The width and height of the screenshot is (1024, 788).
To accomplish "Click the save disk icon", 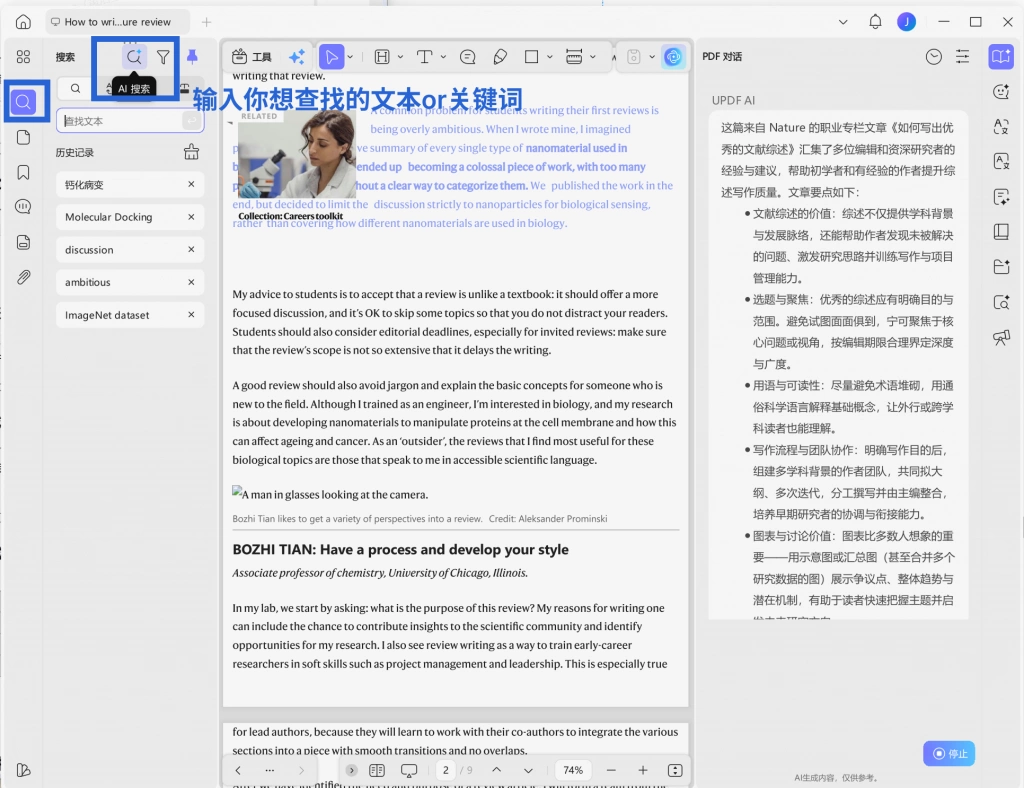I will pos(633,57).
